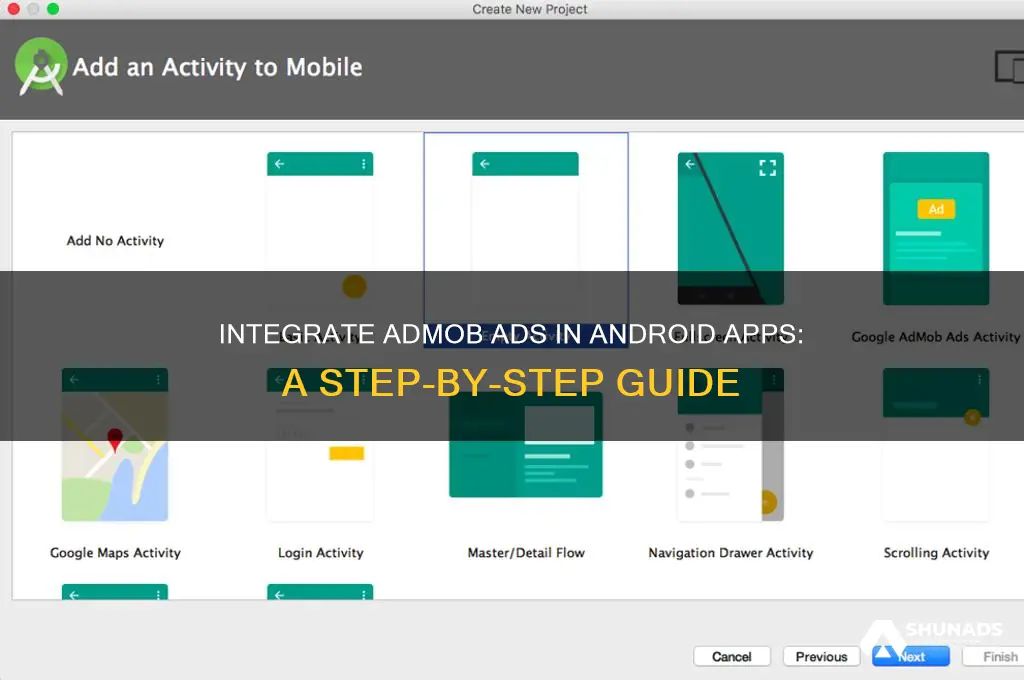The image size is (1024, 680).
Task: Select the Navigation Drawer Activity thumbnail
Action: coord(730,444)
